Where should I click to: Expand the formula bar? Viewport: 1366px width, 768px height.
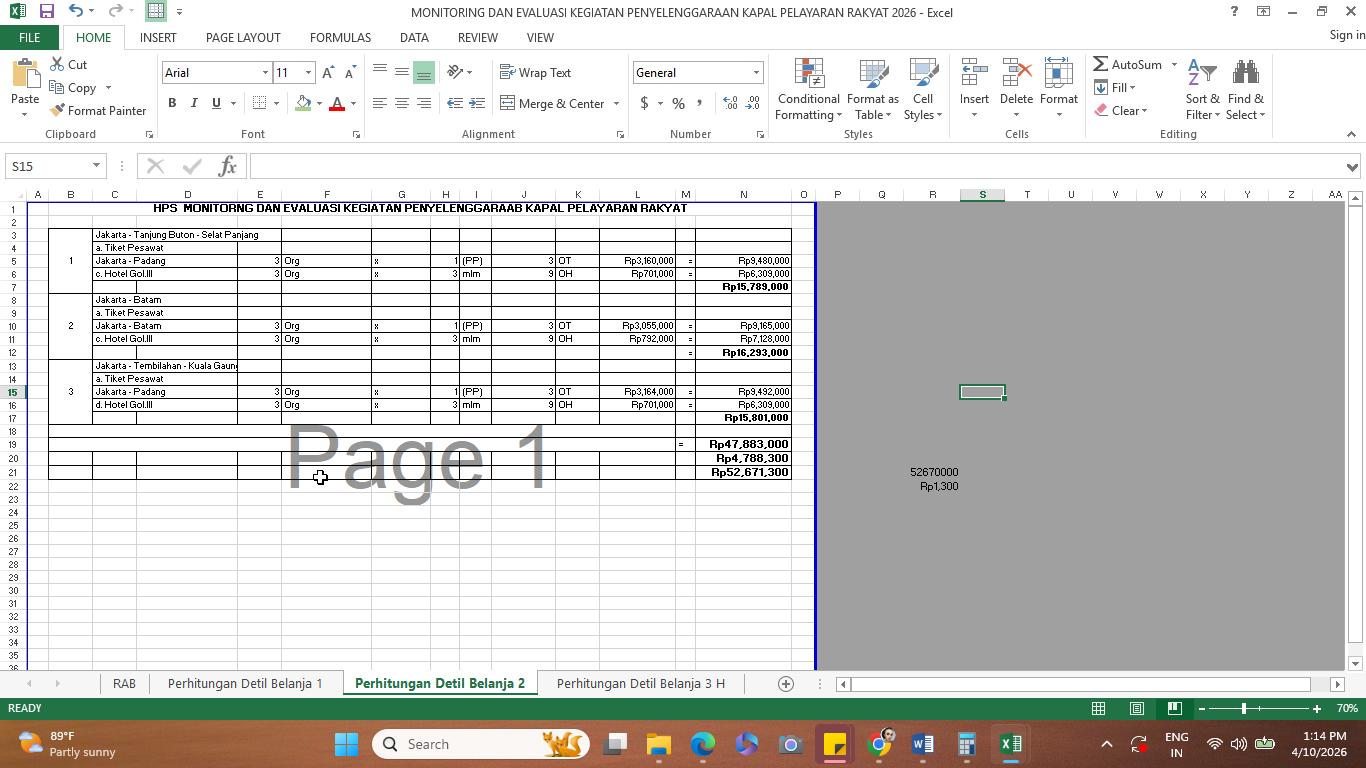click(x=1352, y=167)
